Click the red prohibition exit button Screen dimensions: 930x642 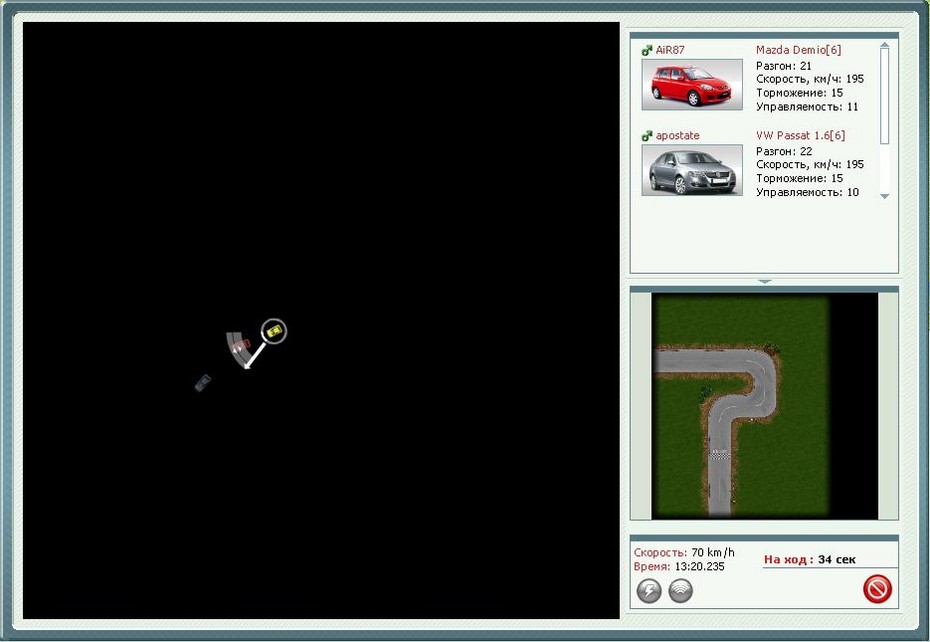tap(877, 589)
